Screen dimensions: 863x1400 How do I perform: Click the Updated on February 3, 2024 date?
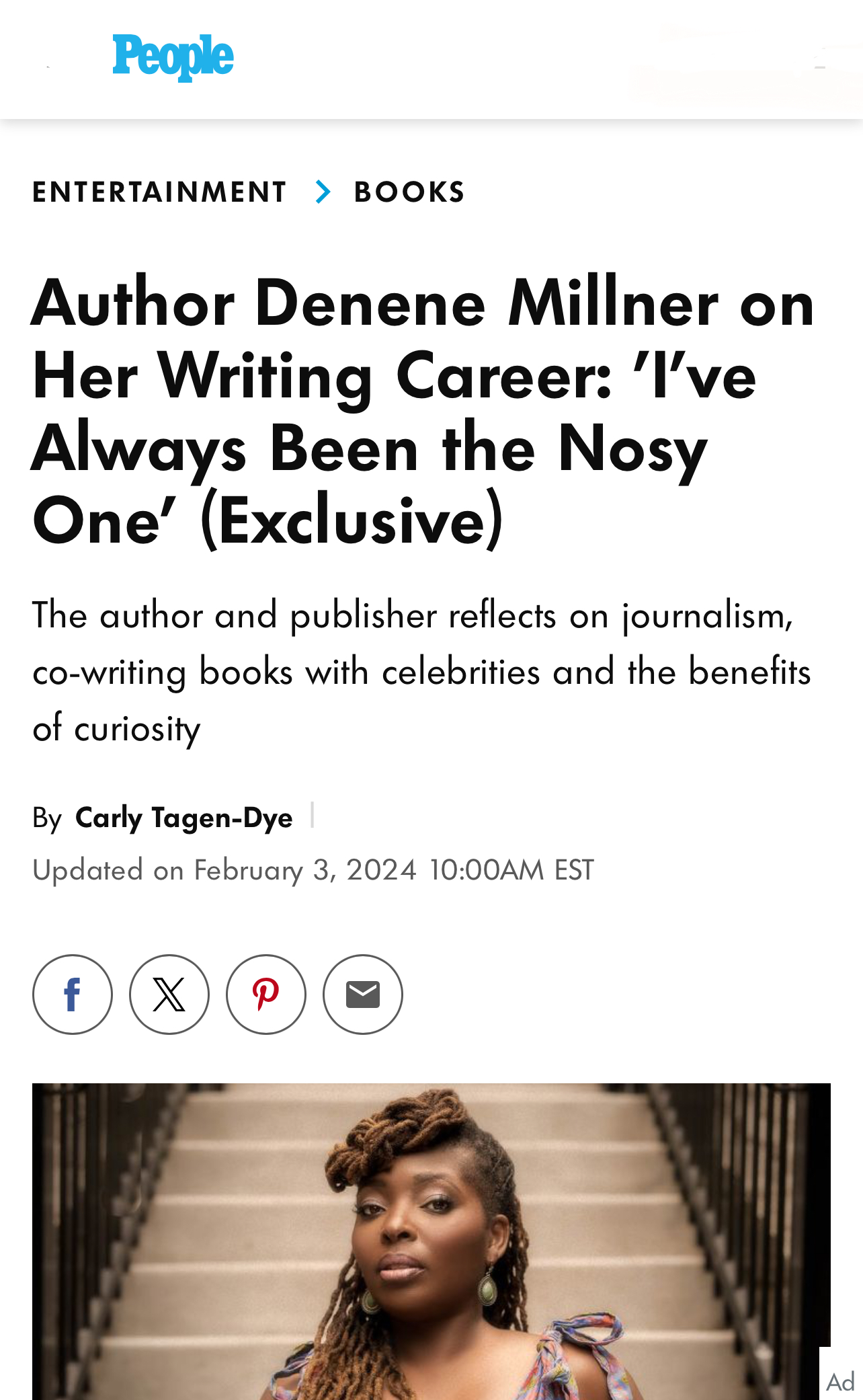point(224,869)
